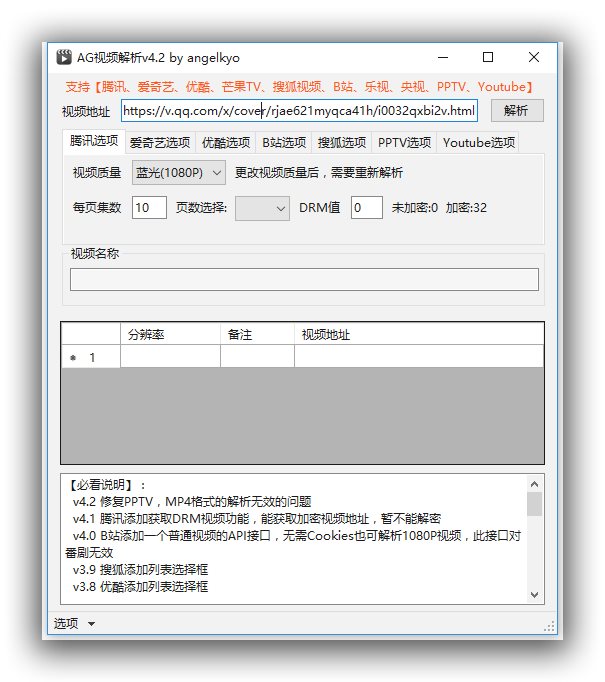Click the 视频地址 URL input field
This screenshot has height=682, width=605.
pos(300,110)
